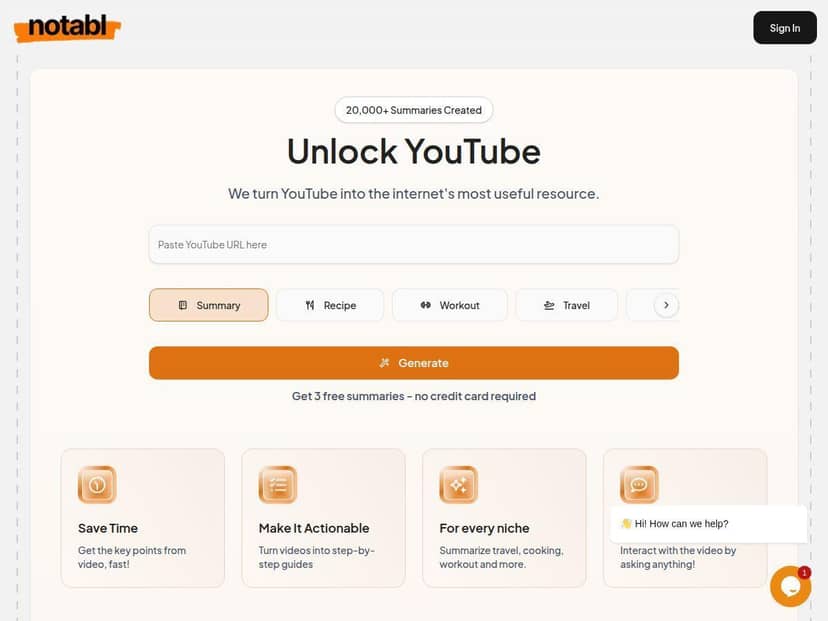Click the fork and knife Recipe icon
This screenshot has height=621, width=828.
(310, 305)
